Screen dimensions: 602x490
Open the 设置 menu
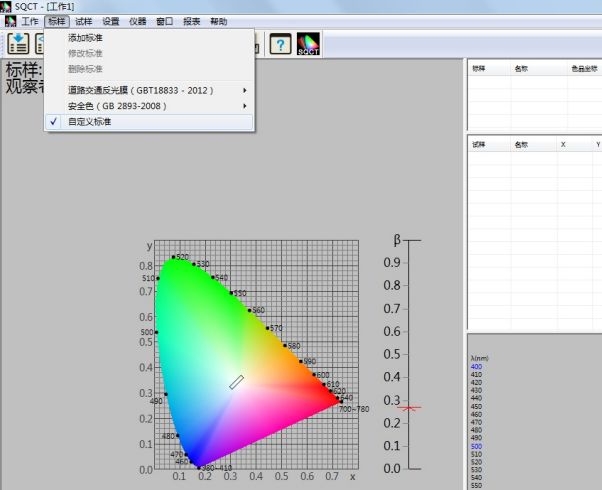pos(110,21)
